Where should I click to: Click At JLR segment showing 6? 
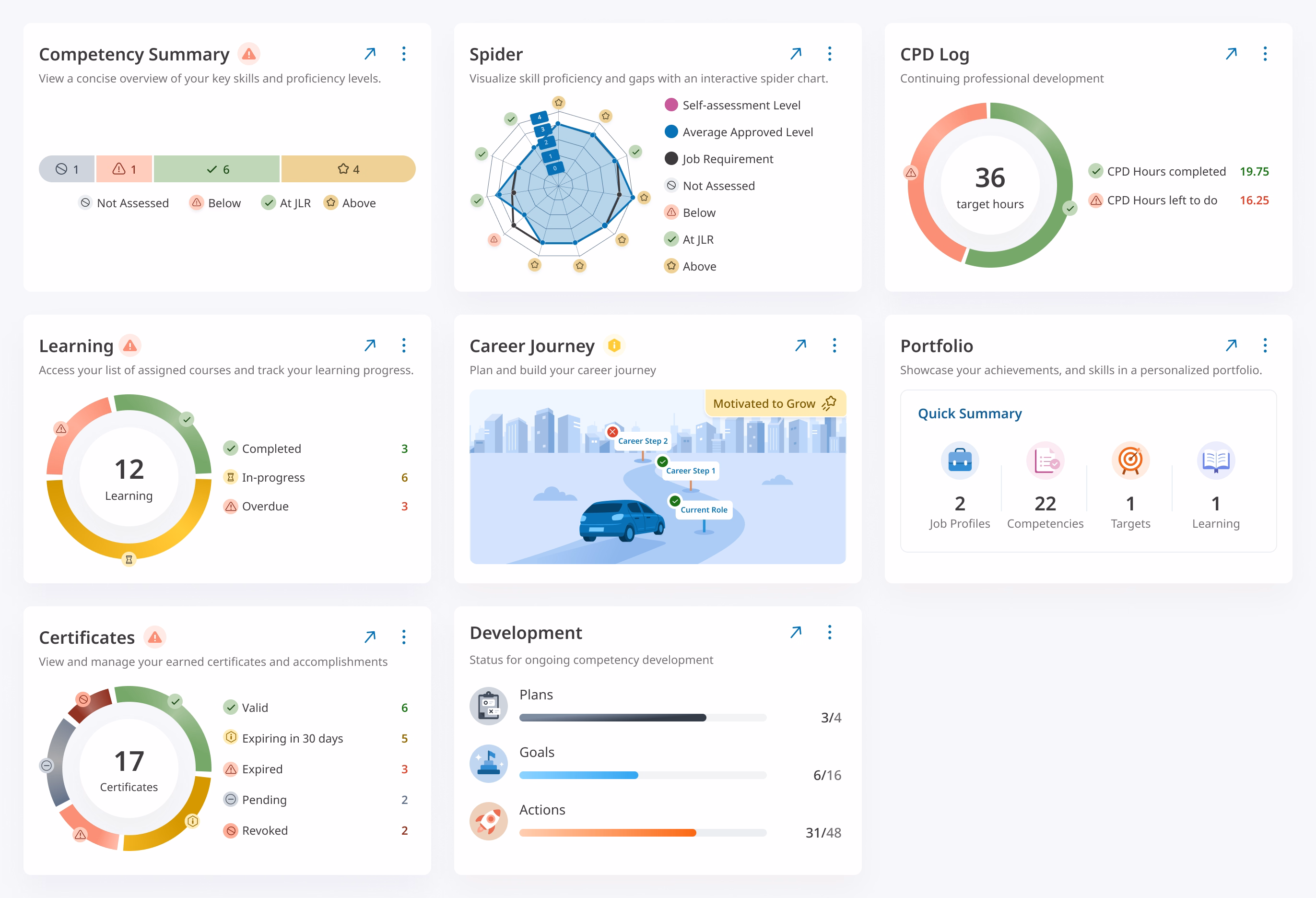(217, 169)
